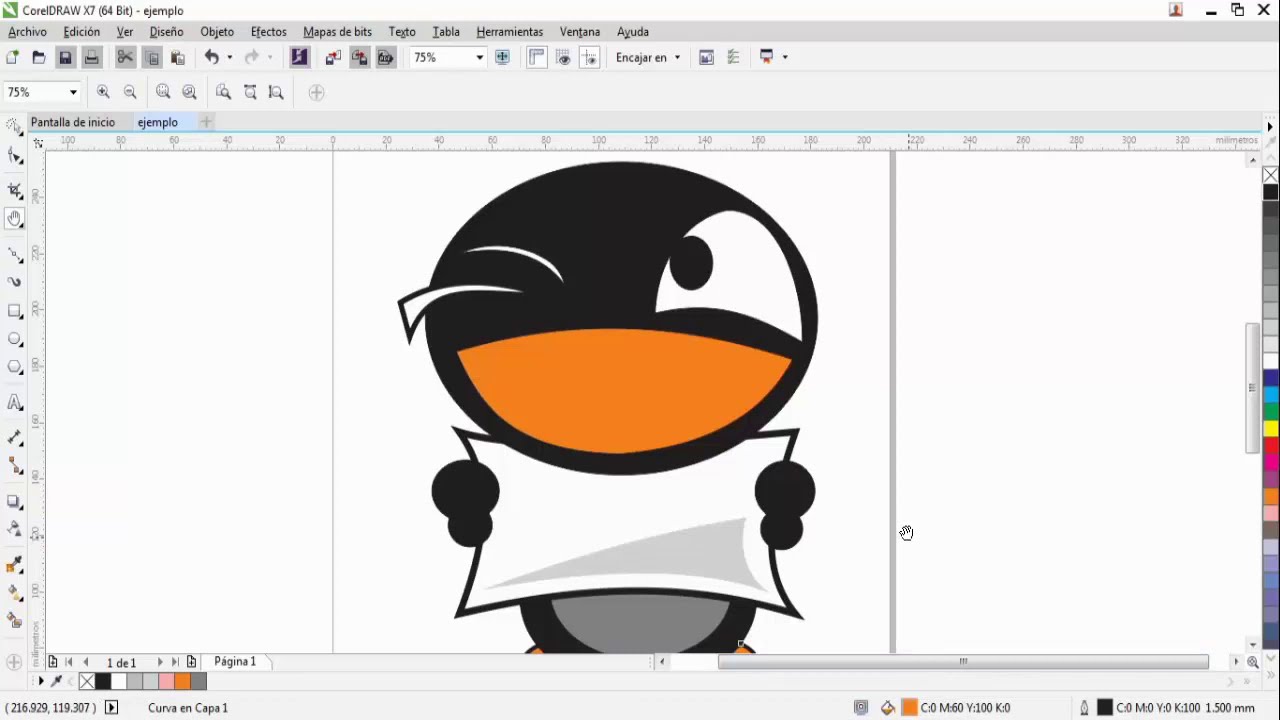Screen dimensions: 1280x720
Task: Add new document tab with plus
Action: [206, 122]
